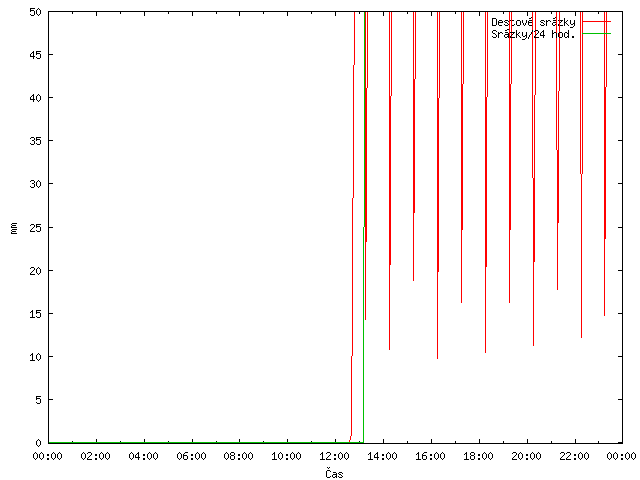Click the 'Srážky/24 hod.' legend label
This screenshot has width=640, height=480.
(x=533, y=34)
